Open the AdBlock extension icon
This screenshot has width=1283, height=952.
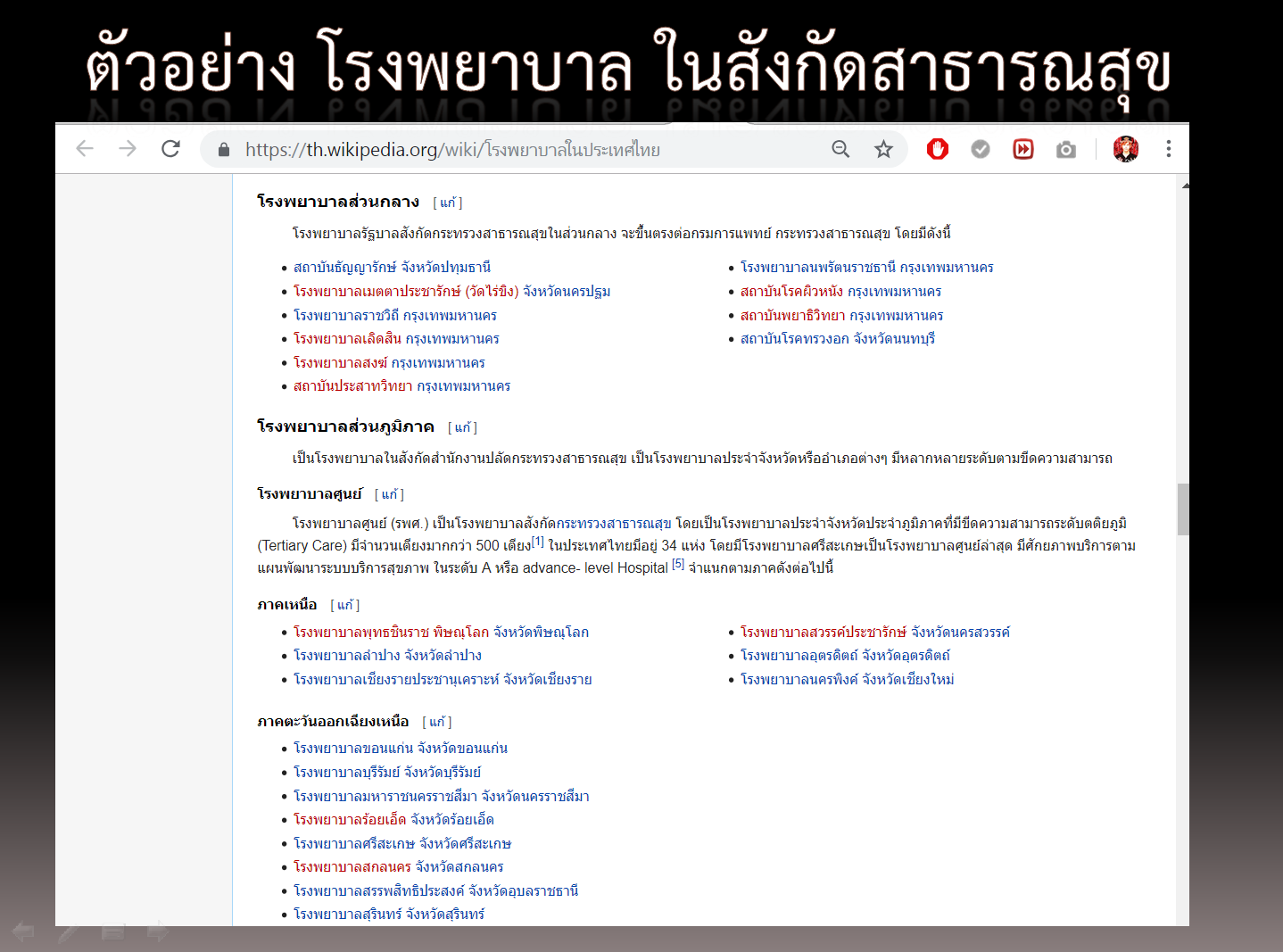[937, 149]
